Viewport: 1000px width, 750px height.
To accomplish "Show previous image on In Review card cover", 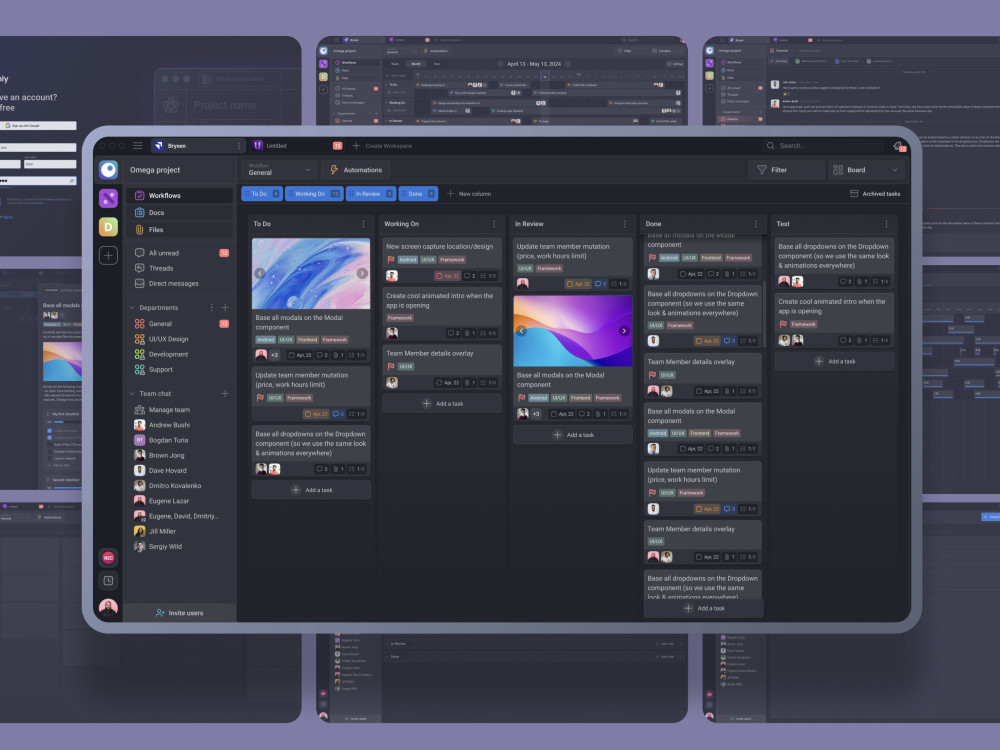I will [521, 330].
